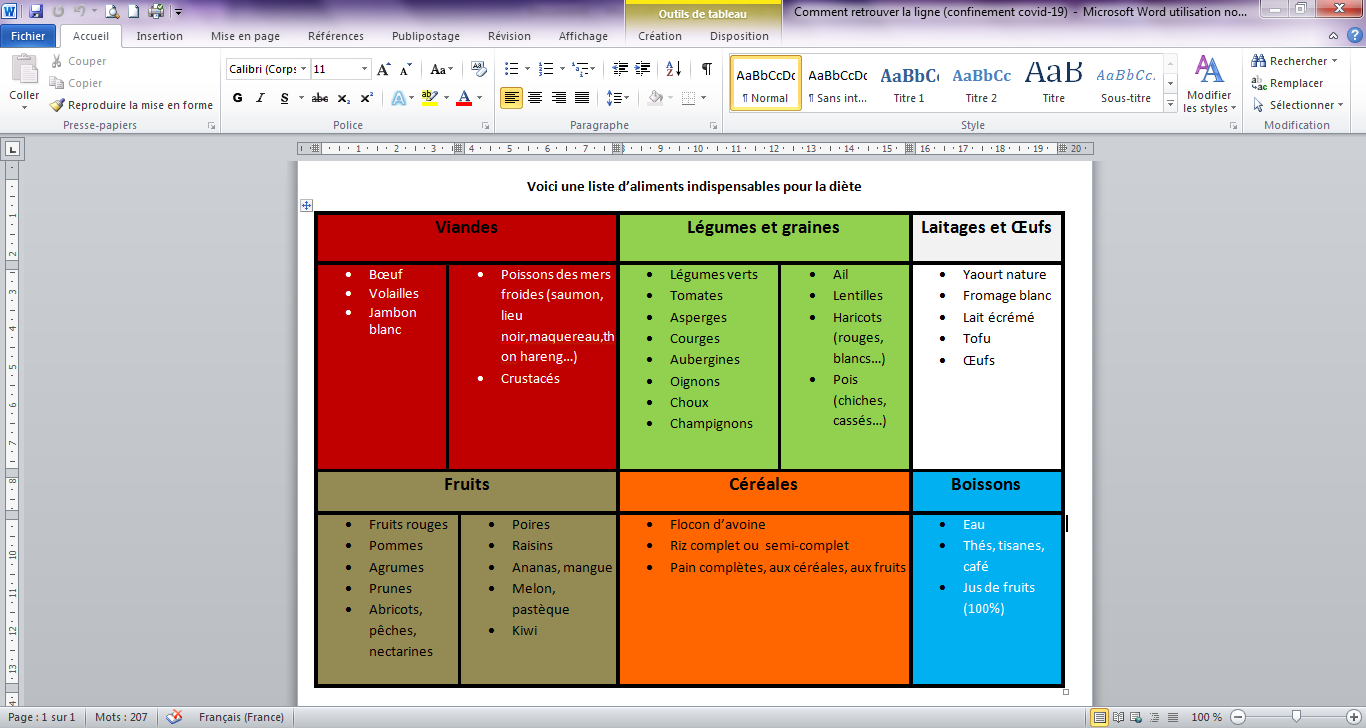Click the spell check icon in the status bar

174,716
